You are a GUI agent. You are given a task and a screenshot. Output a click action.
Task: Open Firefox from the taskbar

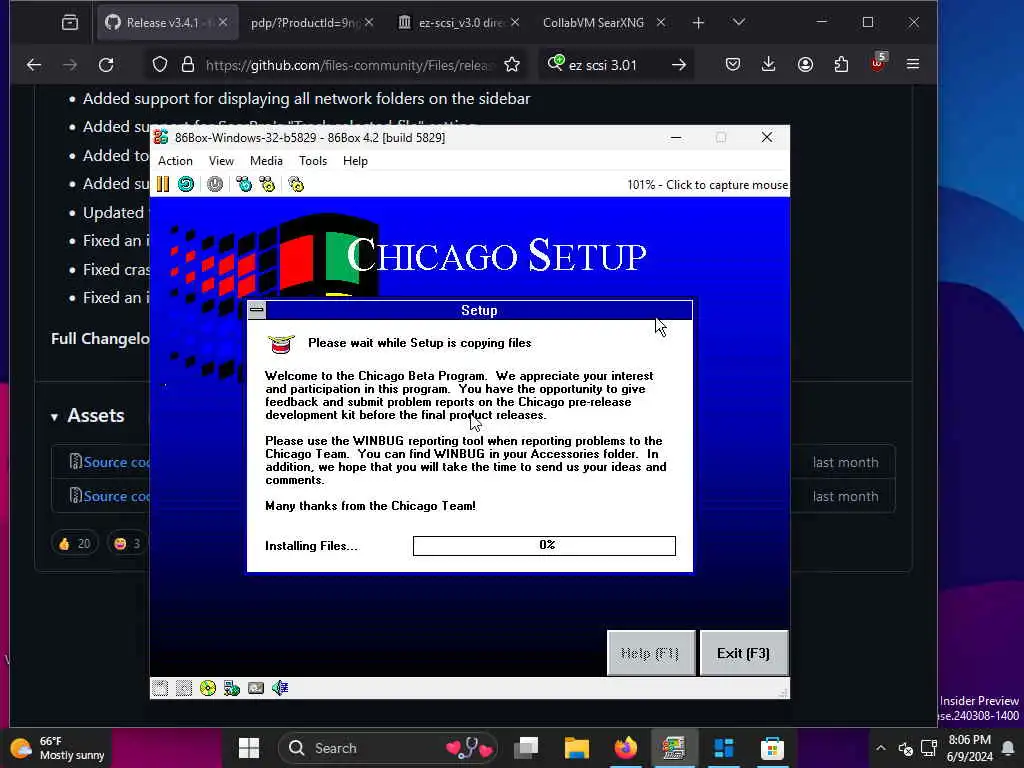pyautogui.click(x=625, y=748)
